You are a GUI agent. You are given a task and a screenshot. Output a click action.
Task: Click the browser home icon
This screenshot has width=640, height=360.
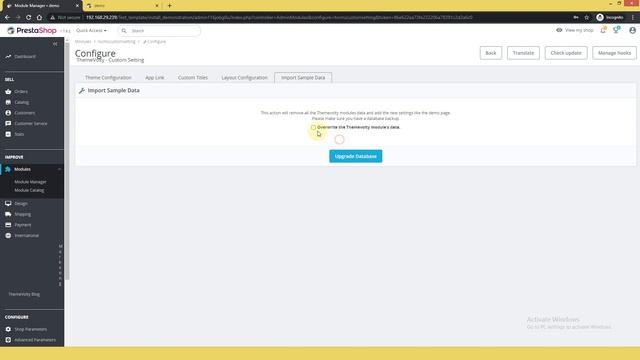39,18
